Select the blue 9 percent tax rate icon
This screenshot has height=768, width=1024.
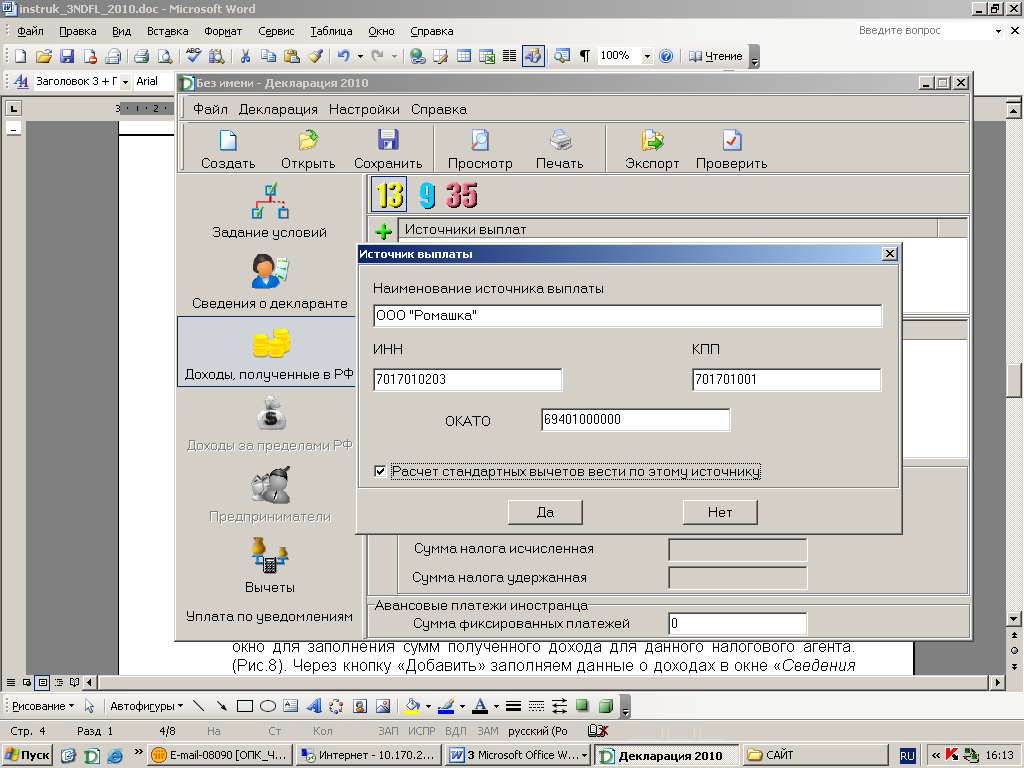427,195
